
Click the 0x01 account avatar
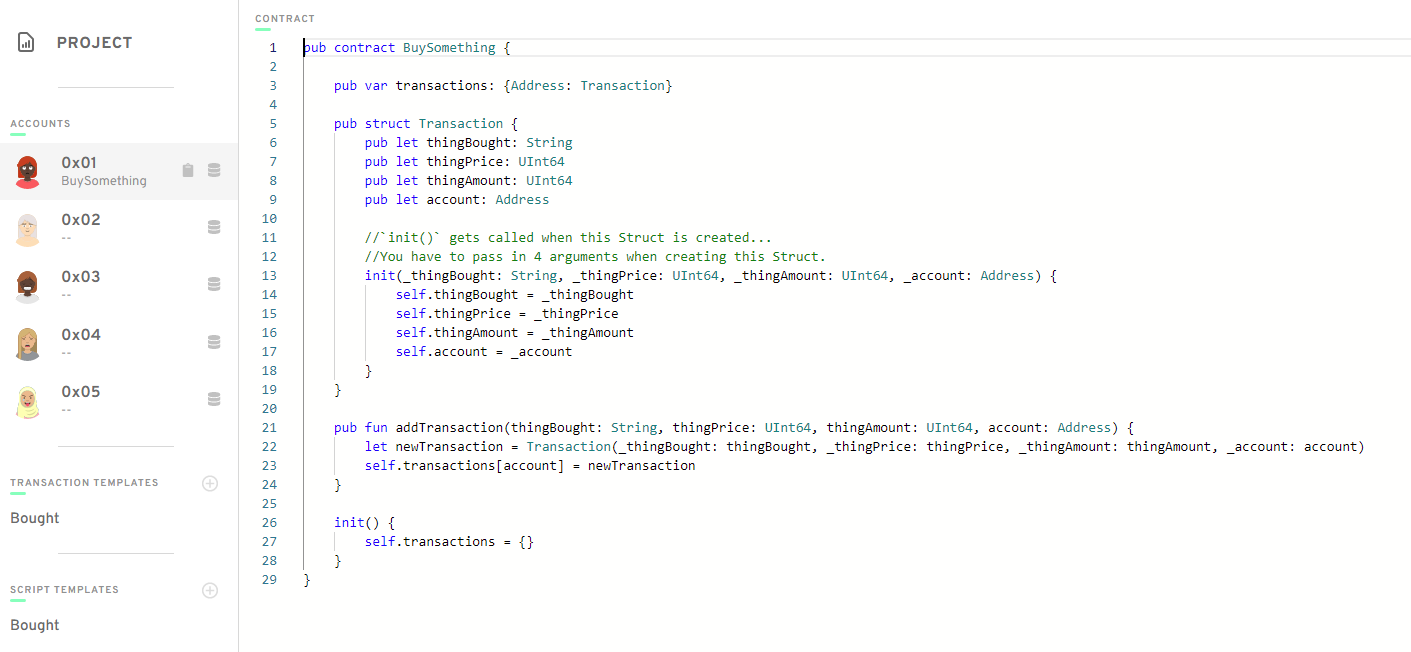[x=28, y=171]
